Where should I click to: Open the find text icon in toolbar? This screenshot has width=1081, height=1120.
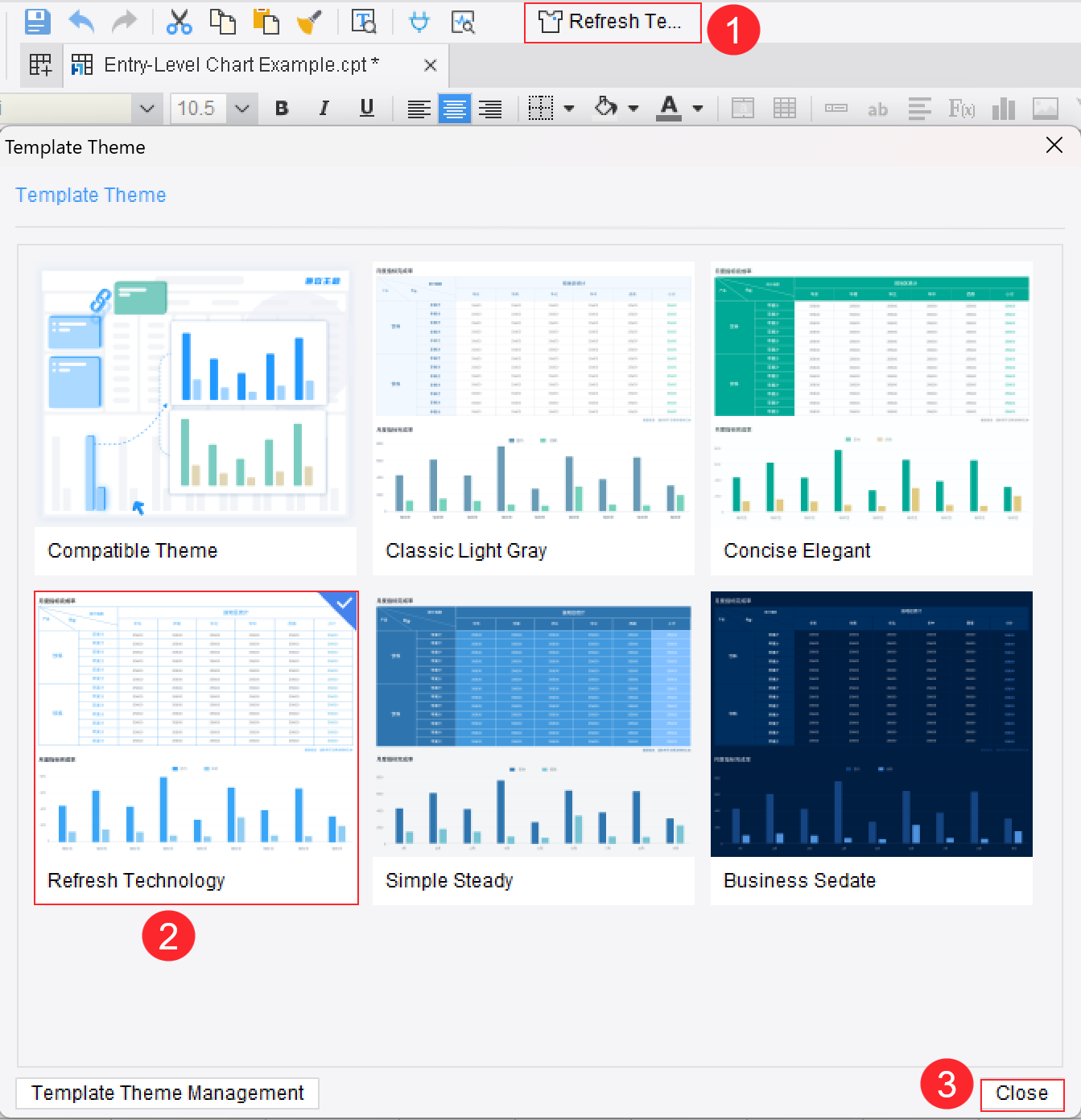(x=364, y=22)
